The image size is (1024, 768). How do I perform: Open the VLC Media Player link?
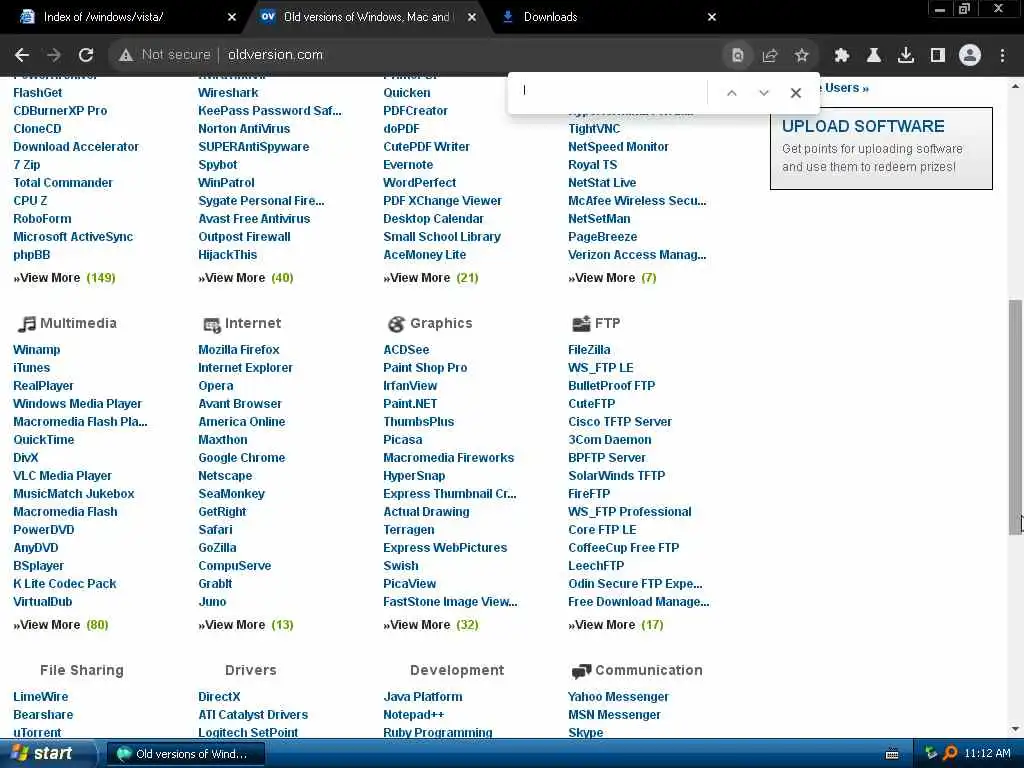tap(63, 476)
